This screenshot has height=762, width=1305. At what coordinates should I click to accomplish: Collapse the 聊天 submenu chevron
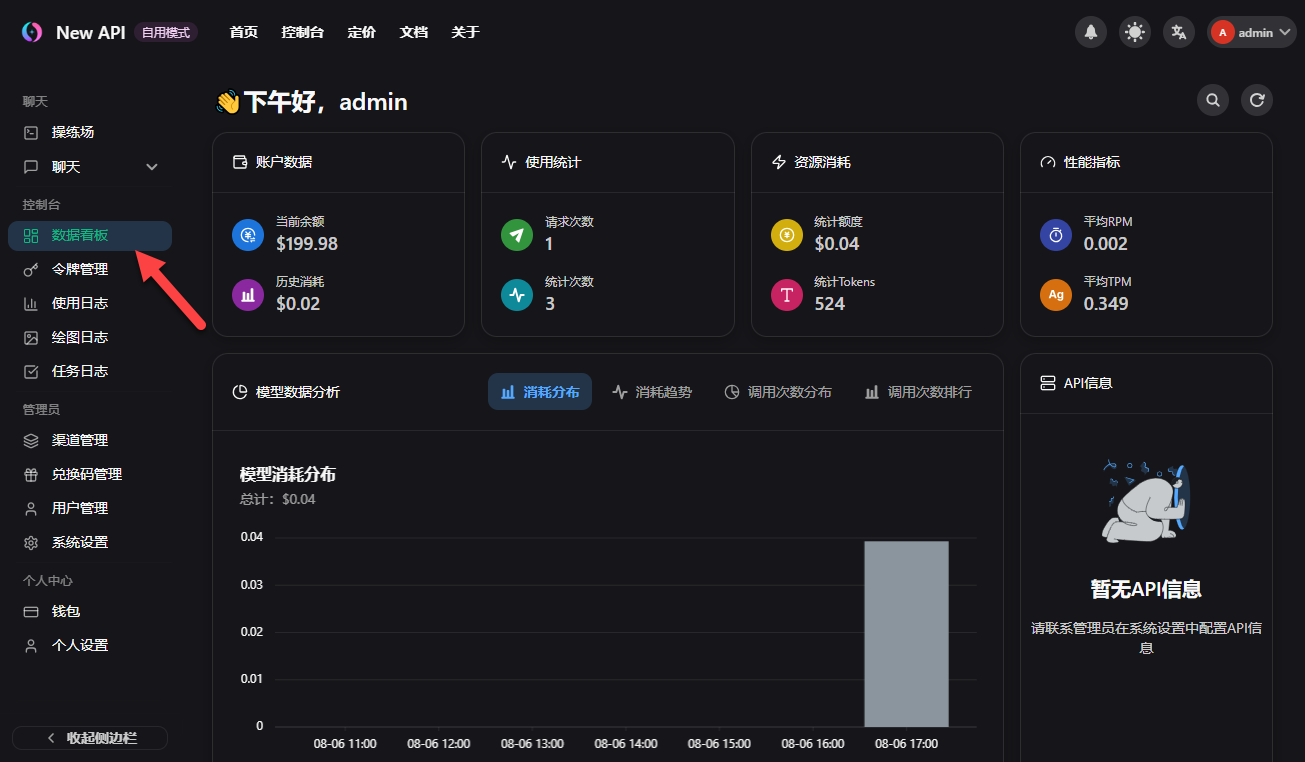151,166
